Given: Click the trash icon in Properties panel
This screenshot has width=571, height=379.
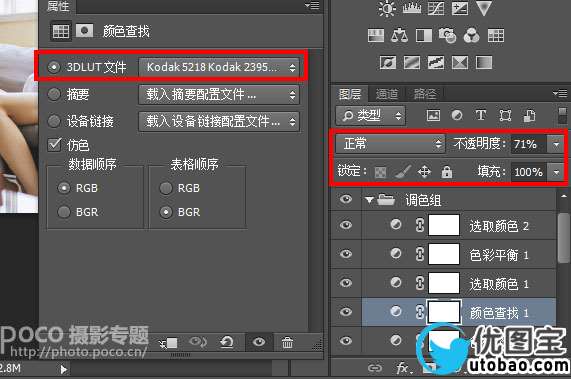Looking at the screenshot, I should 287,342.
